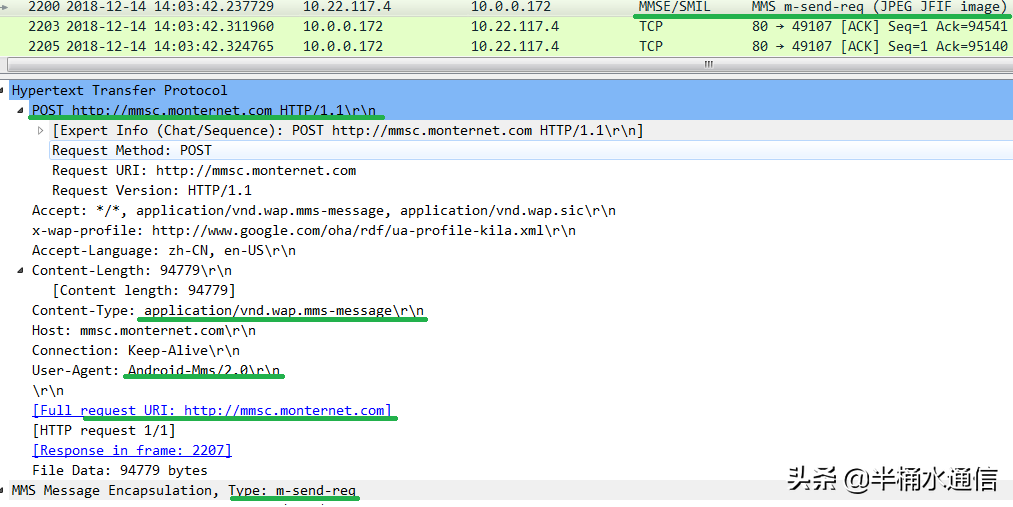Click MMS Message Encapsulation m-send-req row
Viewport: 1013px width, 507px height.
(183, 491)
